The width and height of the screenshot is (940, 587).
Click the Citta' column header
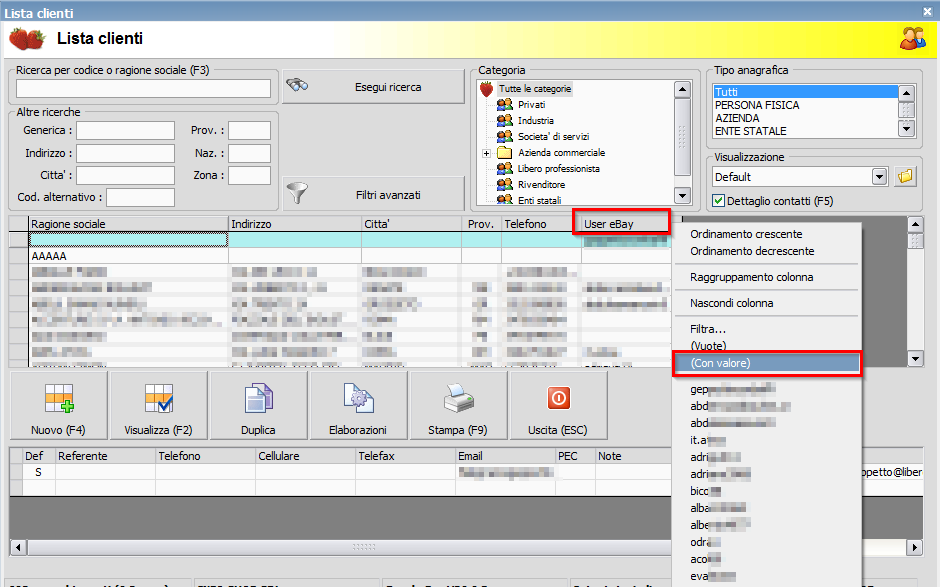411,224
